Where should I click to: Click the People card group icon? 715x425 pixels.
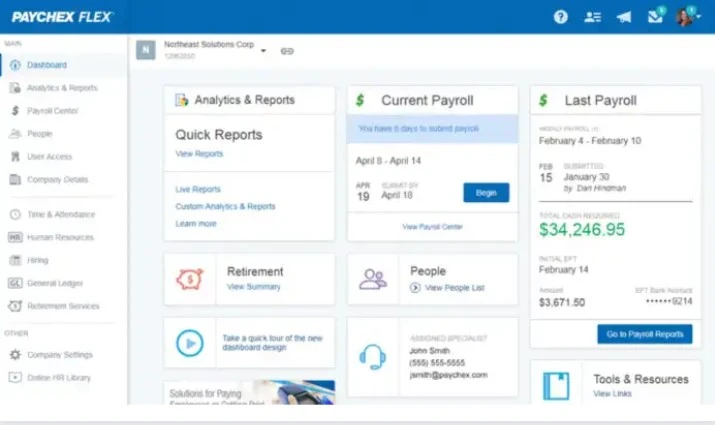373,279
